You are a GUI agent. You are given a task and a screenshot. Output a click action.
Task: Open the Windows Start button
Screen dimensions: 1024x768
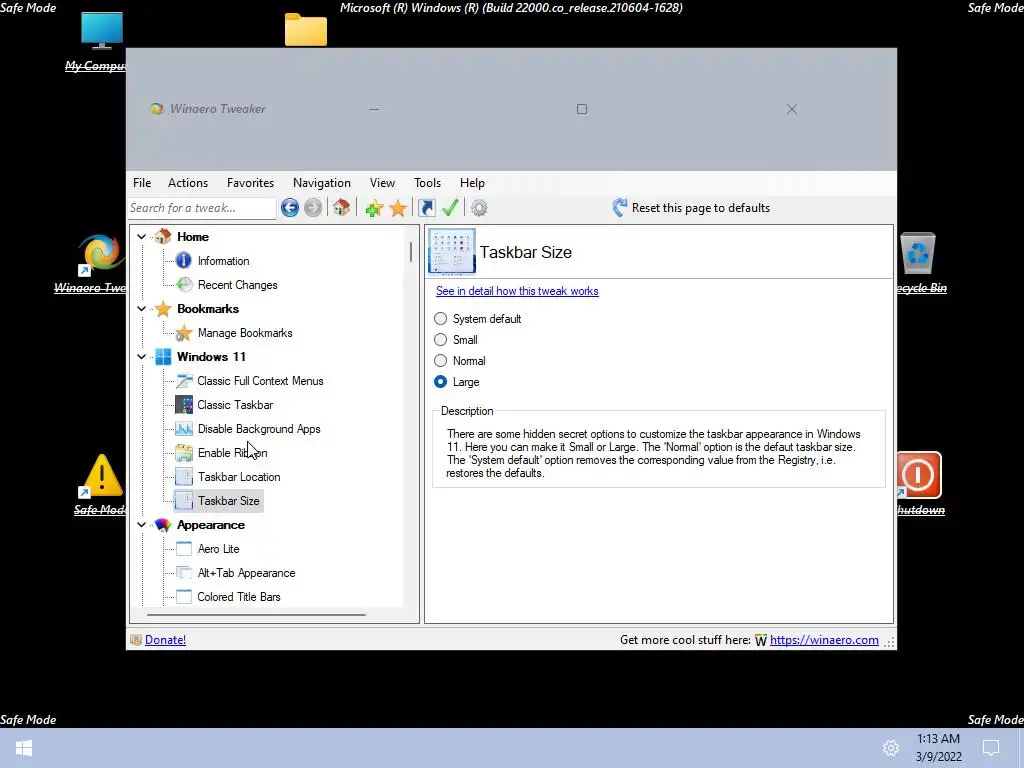[24, 748]
